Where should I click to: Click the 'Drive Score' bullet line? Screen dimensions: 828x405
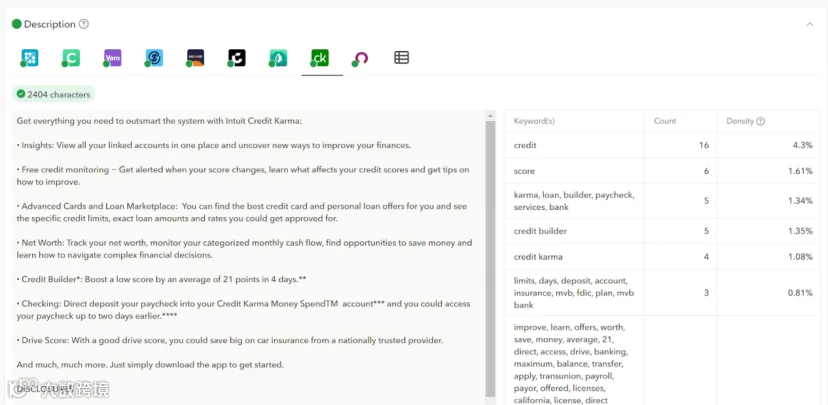230,341
